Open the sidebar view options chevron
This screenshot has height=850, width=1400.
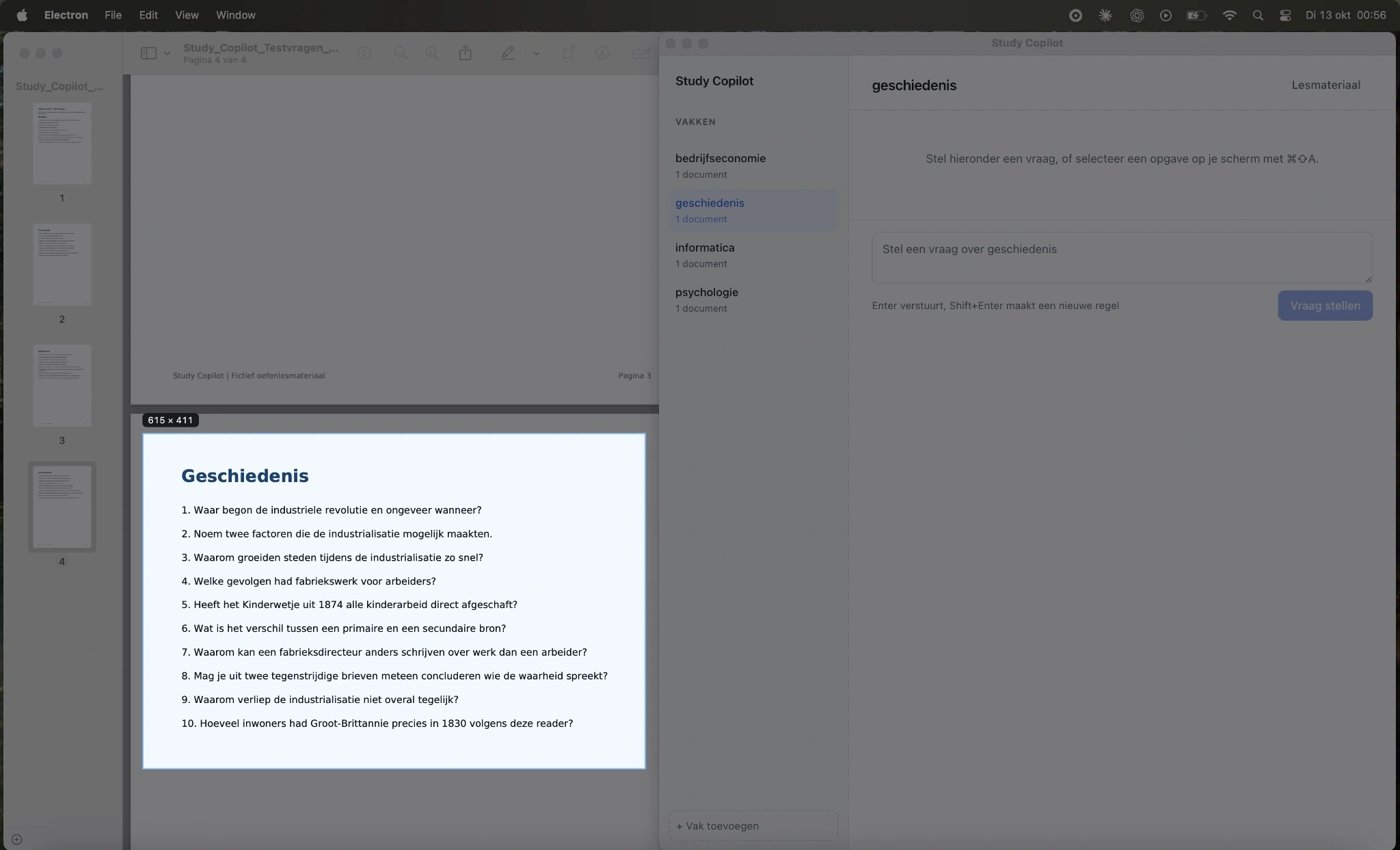click(167, 53)
